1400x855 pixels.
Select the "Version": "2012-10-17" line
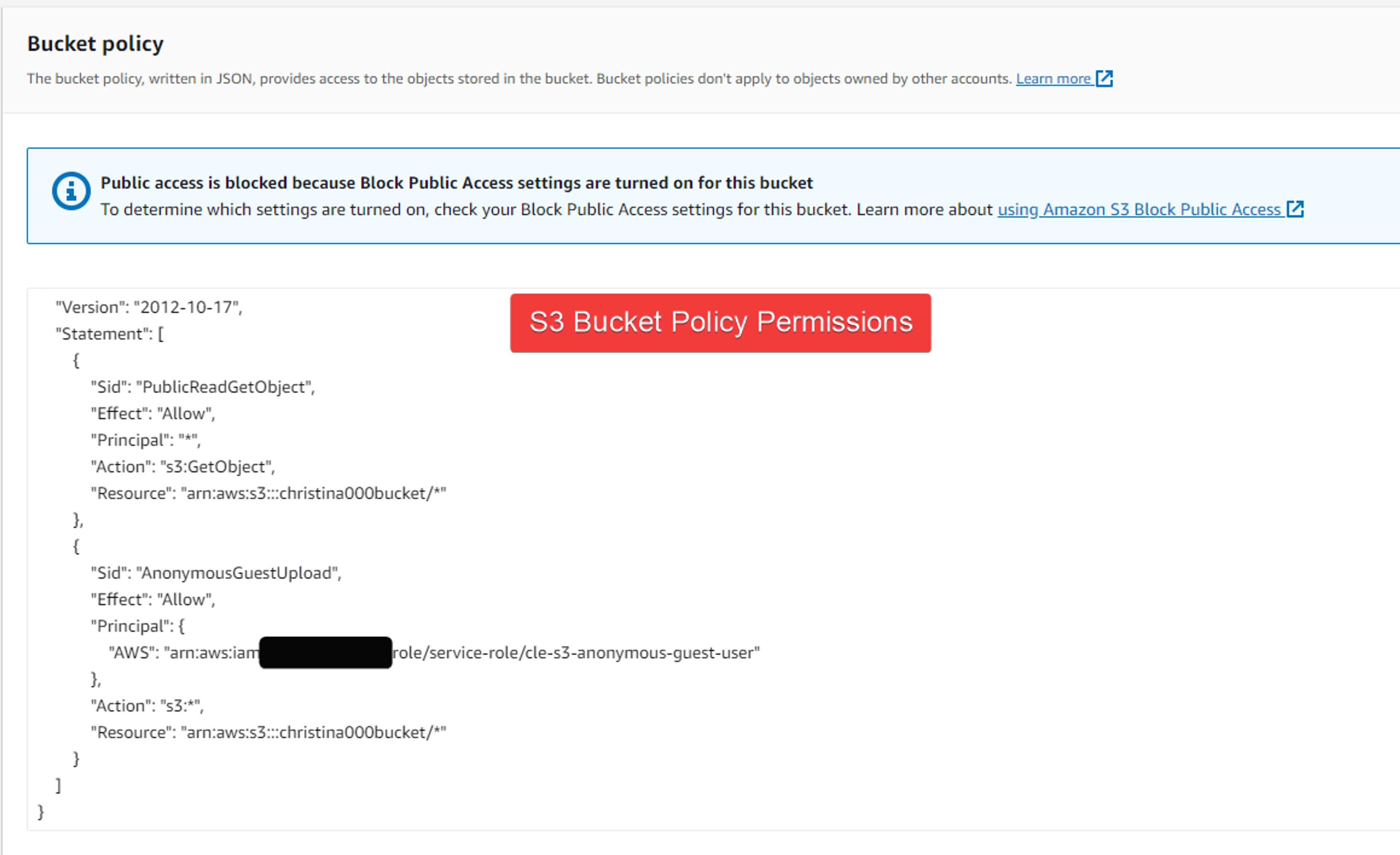149,307
